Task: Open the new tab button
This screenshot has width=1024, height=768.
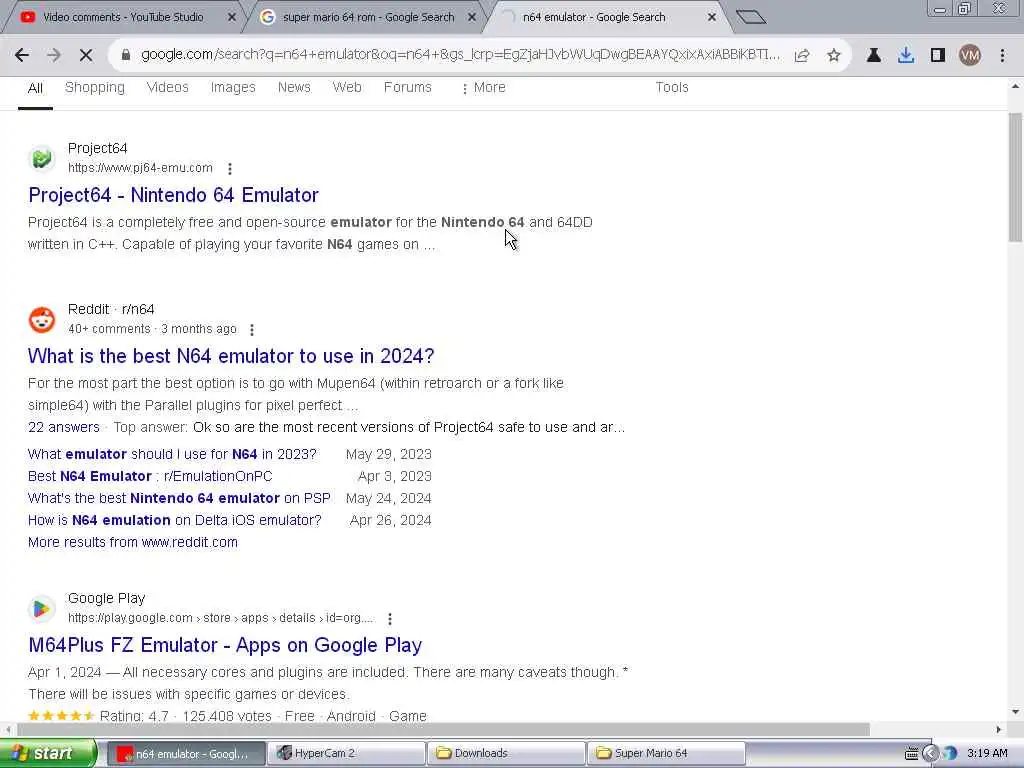Action: [750, 17]
